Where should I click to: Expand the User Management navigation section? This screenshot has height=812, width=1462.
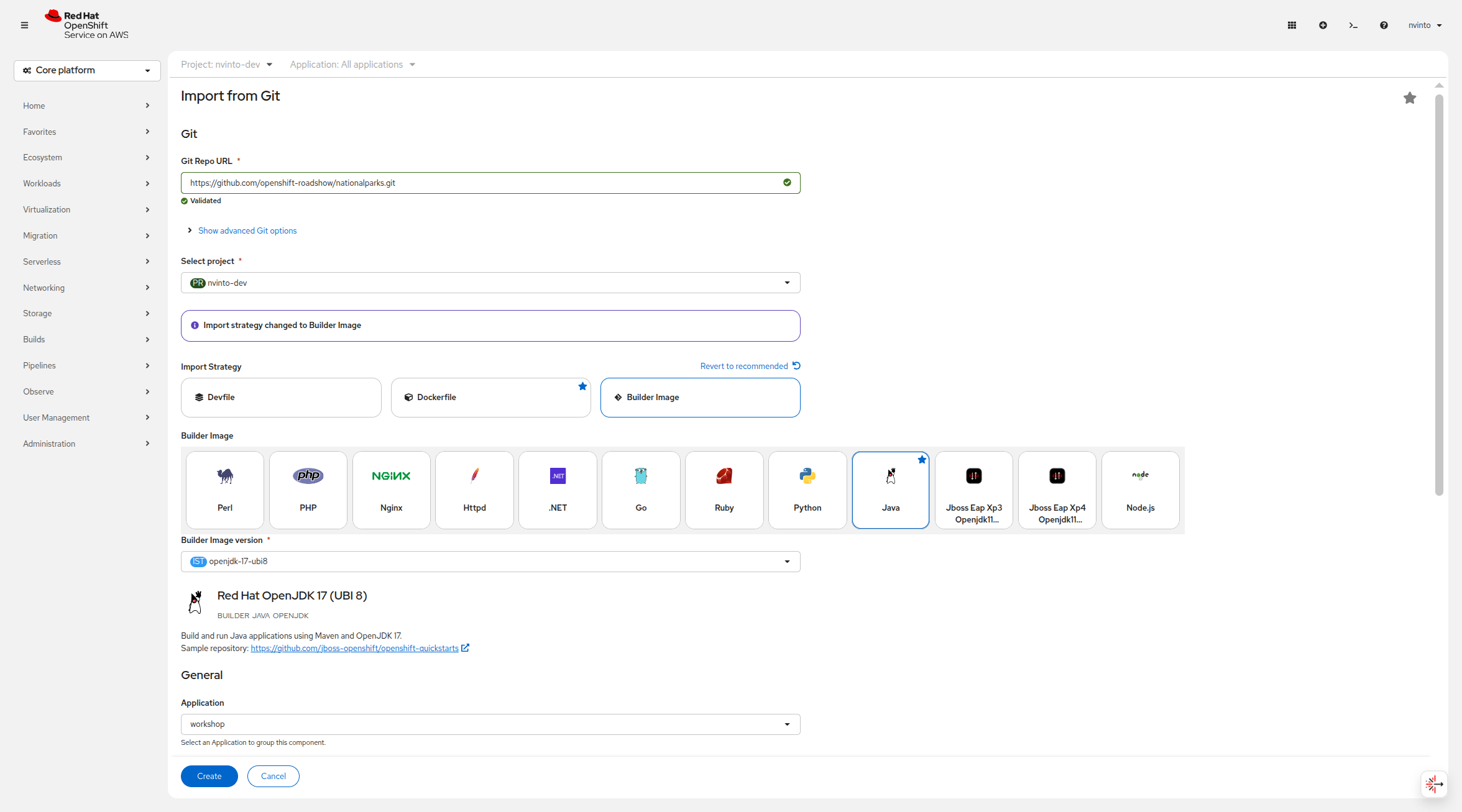(86, 417)
